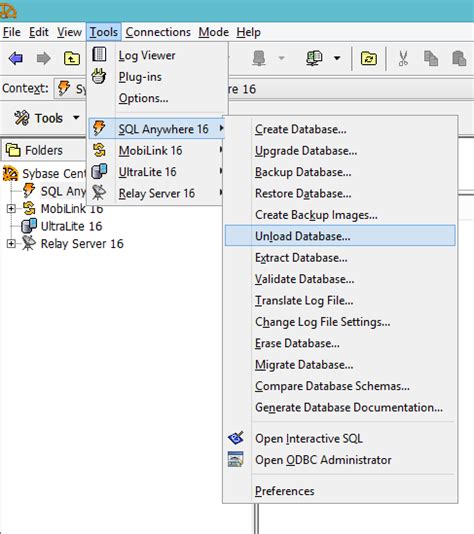This screenshot has height=534, width=474.
Task: Click the SQL Anywhere 16 lightning icon in menu
Action: tap(99, 128)
